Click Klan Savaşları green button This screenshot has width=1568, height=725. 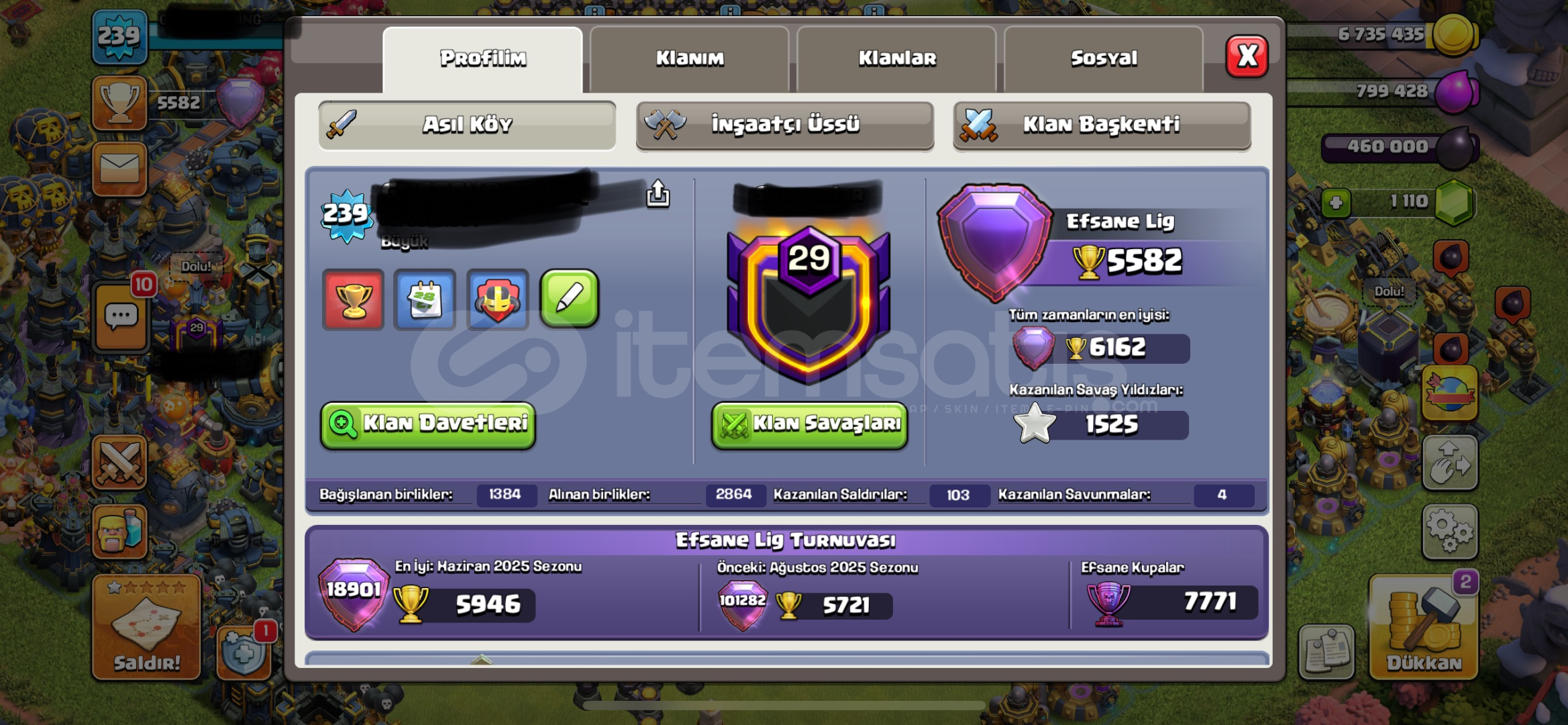pyautogui.click(x=809, y=425)
